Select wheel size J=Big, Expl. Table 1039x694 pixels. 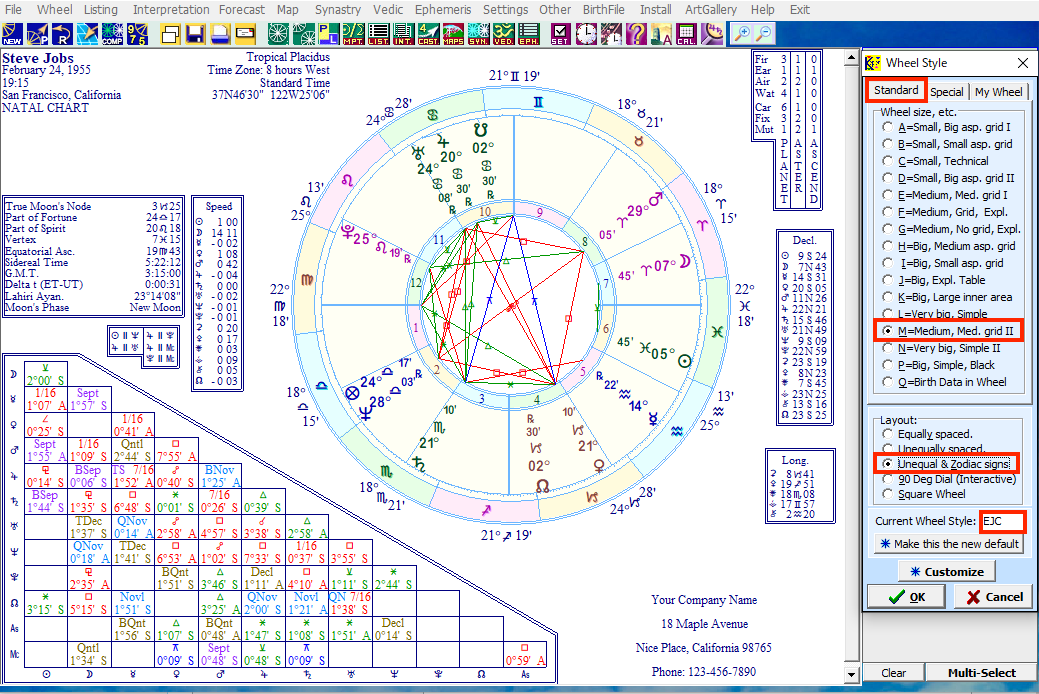[x=934, y=280]
